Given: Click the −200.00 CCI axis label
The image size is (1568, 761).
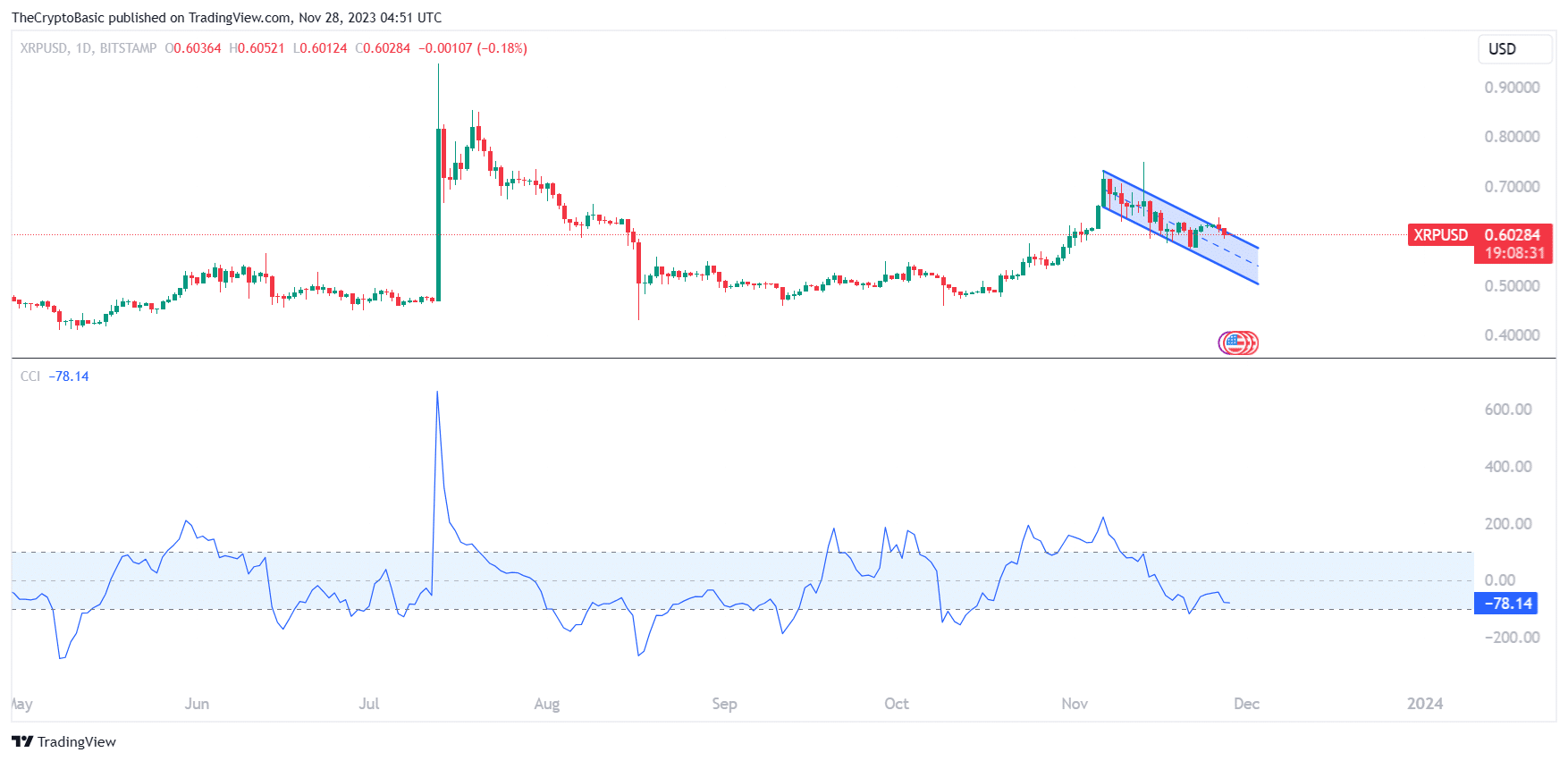Looking at the screenshot, I should [1512, 638].
